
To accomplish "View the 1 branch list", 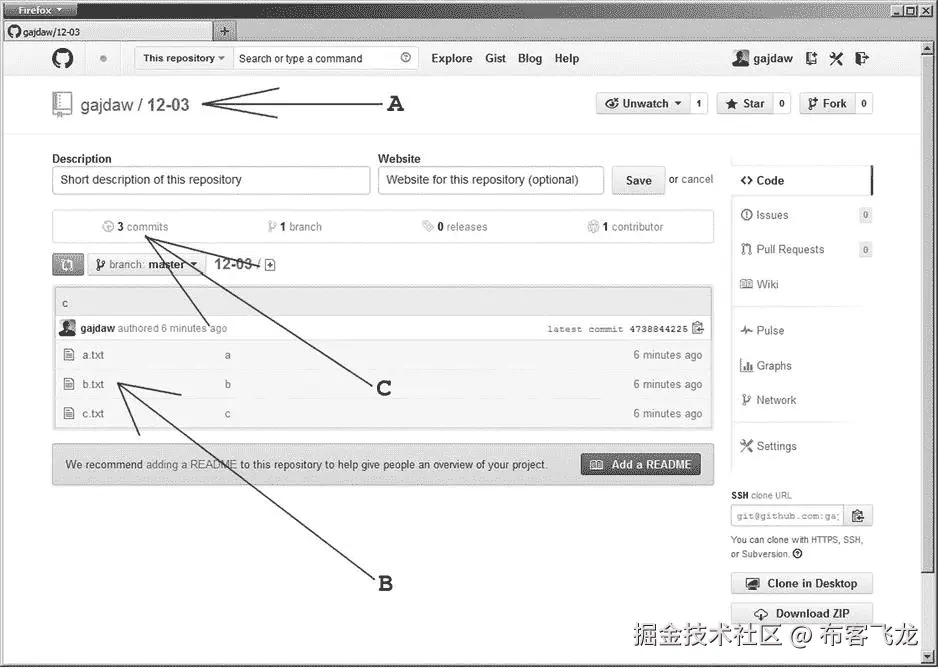I will pos(295,227).
